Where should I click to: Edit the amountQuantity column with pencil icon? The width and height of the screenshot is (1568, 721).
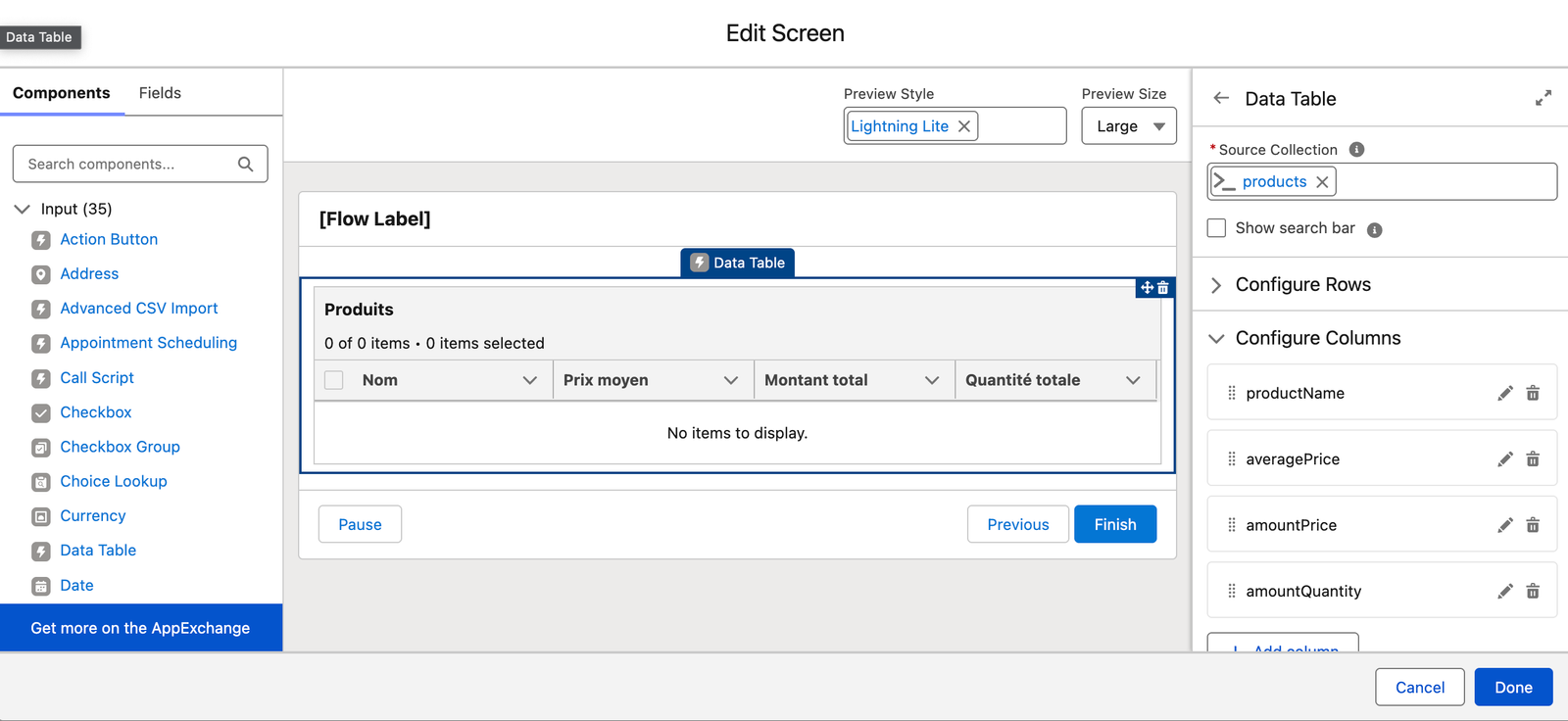1504,592
